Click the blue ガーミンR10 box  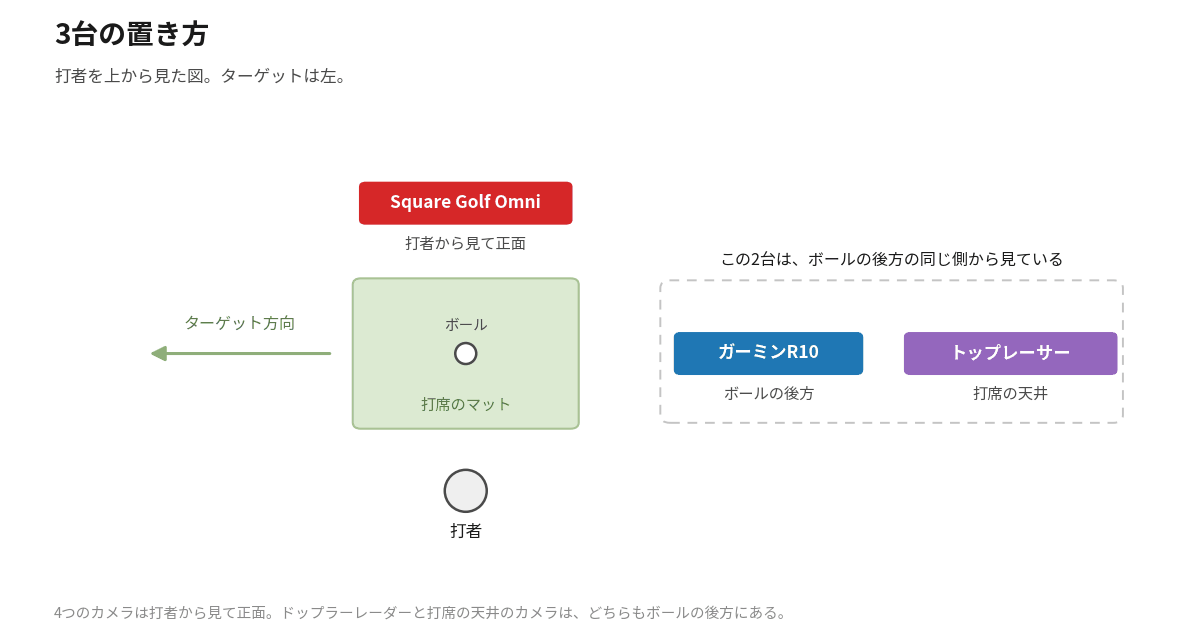pyautogui.click(x=768, y=353)
